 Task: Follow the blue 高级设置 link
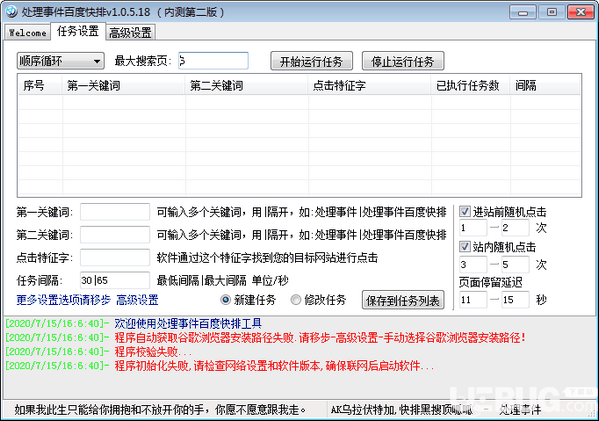[138, 300]
